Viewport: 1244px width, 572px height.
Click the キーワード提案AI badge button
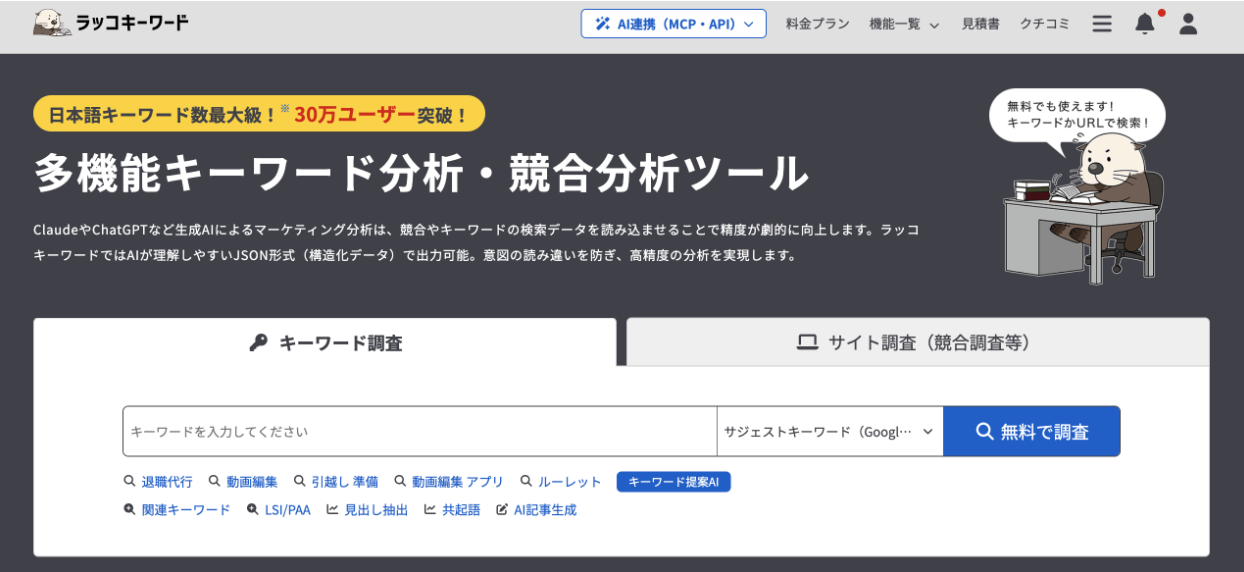click(x=674, y=482)
